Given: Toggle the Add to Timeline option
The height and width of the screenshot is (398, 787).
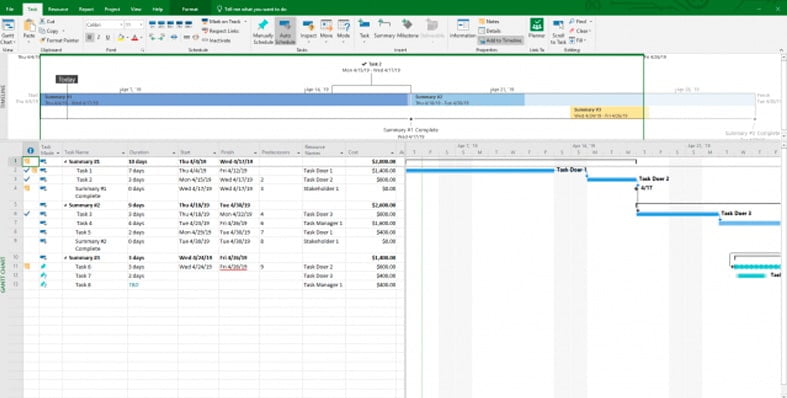Looking at the screenshot, I should [x=500, y=40].
